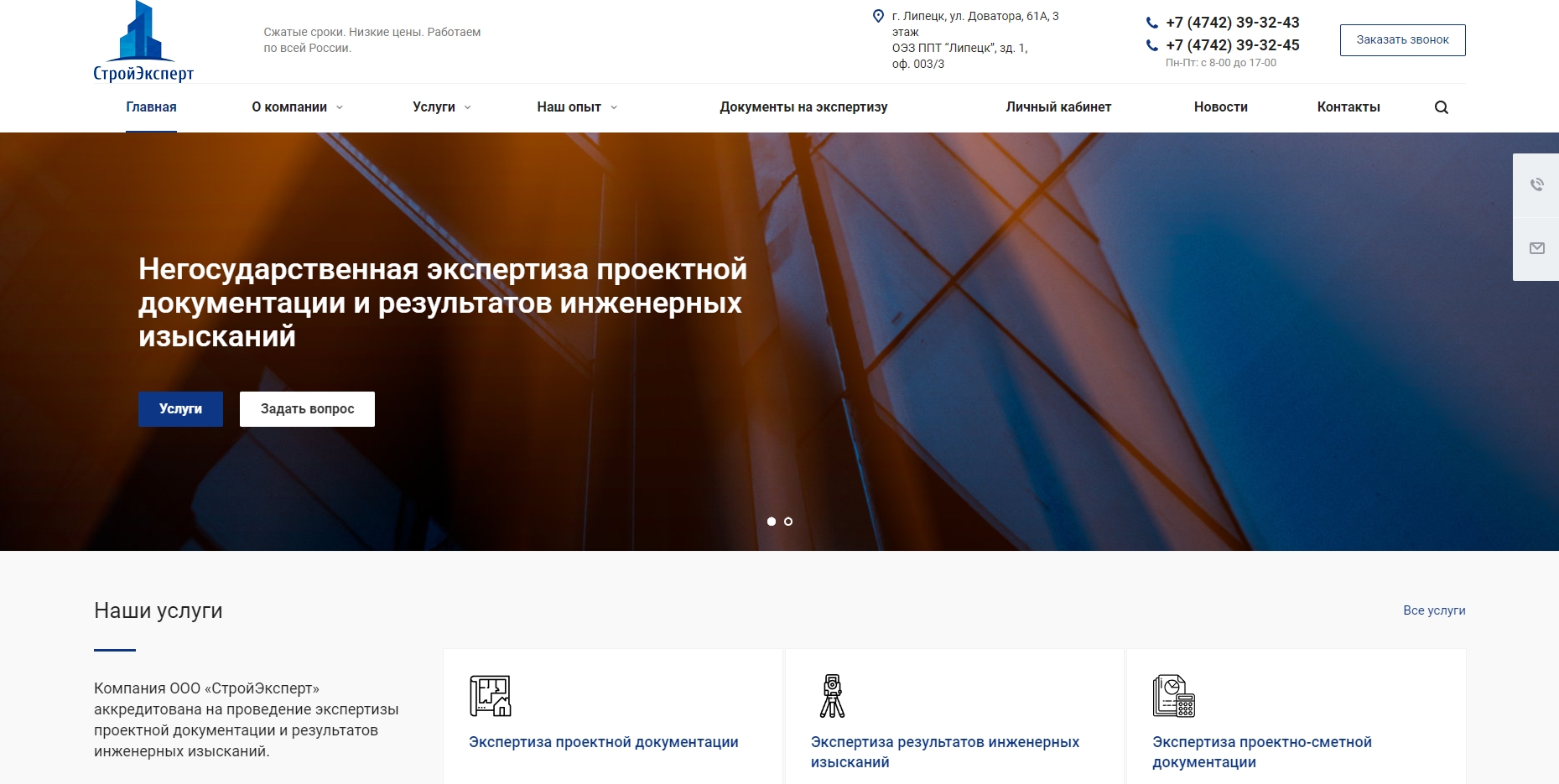
Task: Click the location pin icon by the address
Action: [x=878, y=16]
